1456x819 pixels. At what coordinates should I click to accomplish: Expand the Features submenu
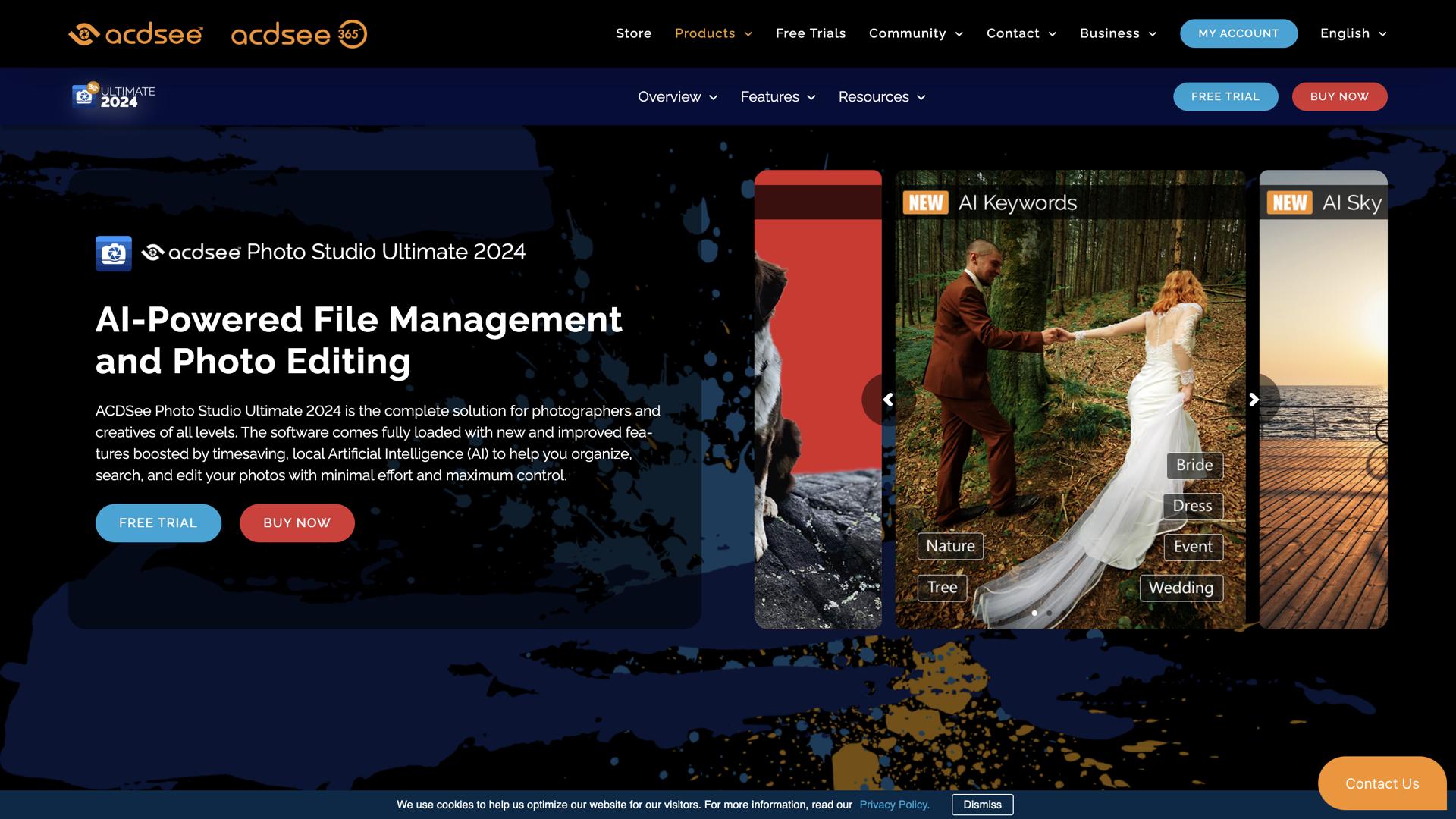tap(777, 97)
